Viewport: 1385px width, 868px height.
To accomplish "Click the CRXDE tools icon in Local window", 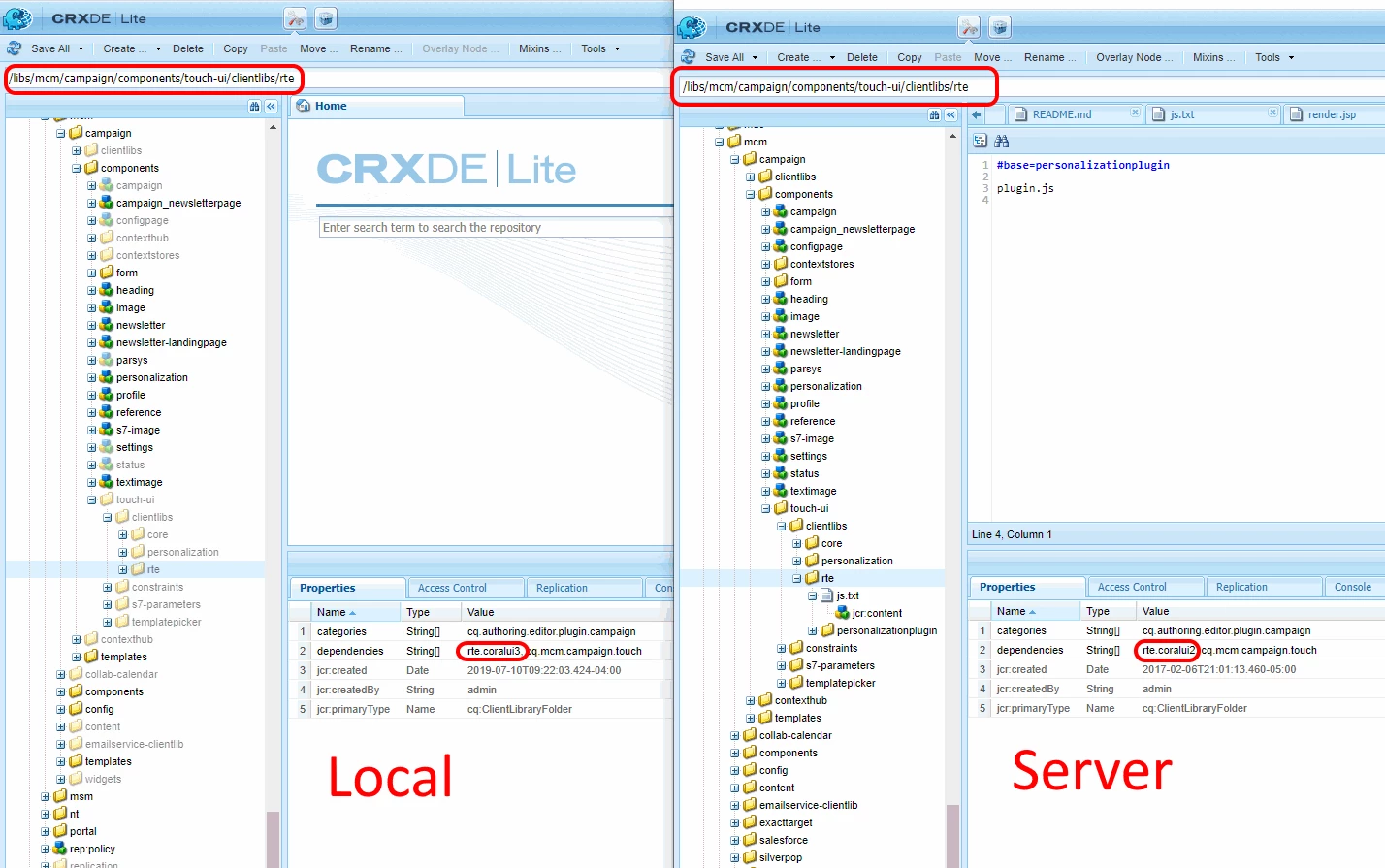I will point(295,18).
